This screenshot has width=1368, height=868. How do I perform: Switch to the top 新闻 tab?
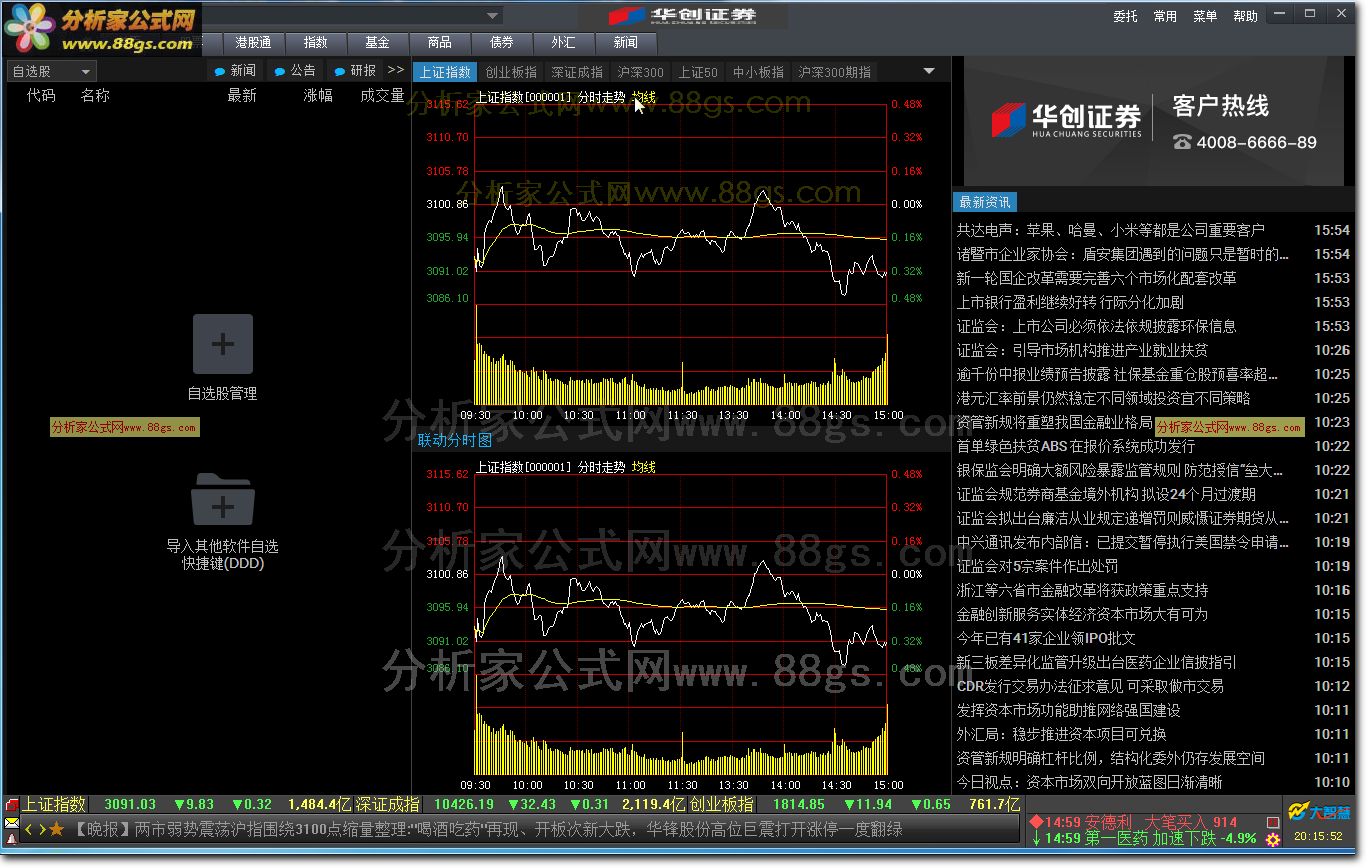(x=626, y=43)
